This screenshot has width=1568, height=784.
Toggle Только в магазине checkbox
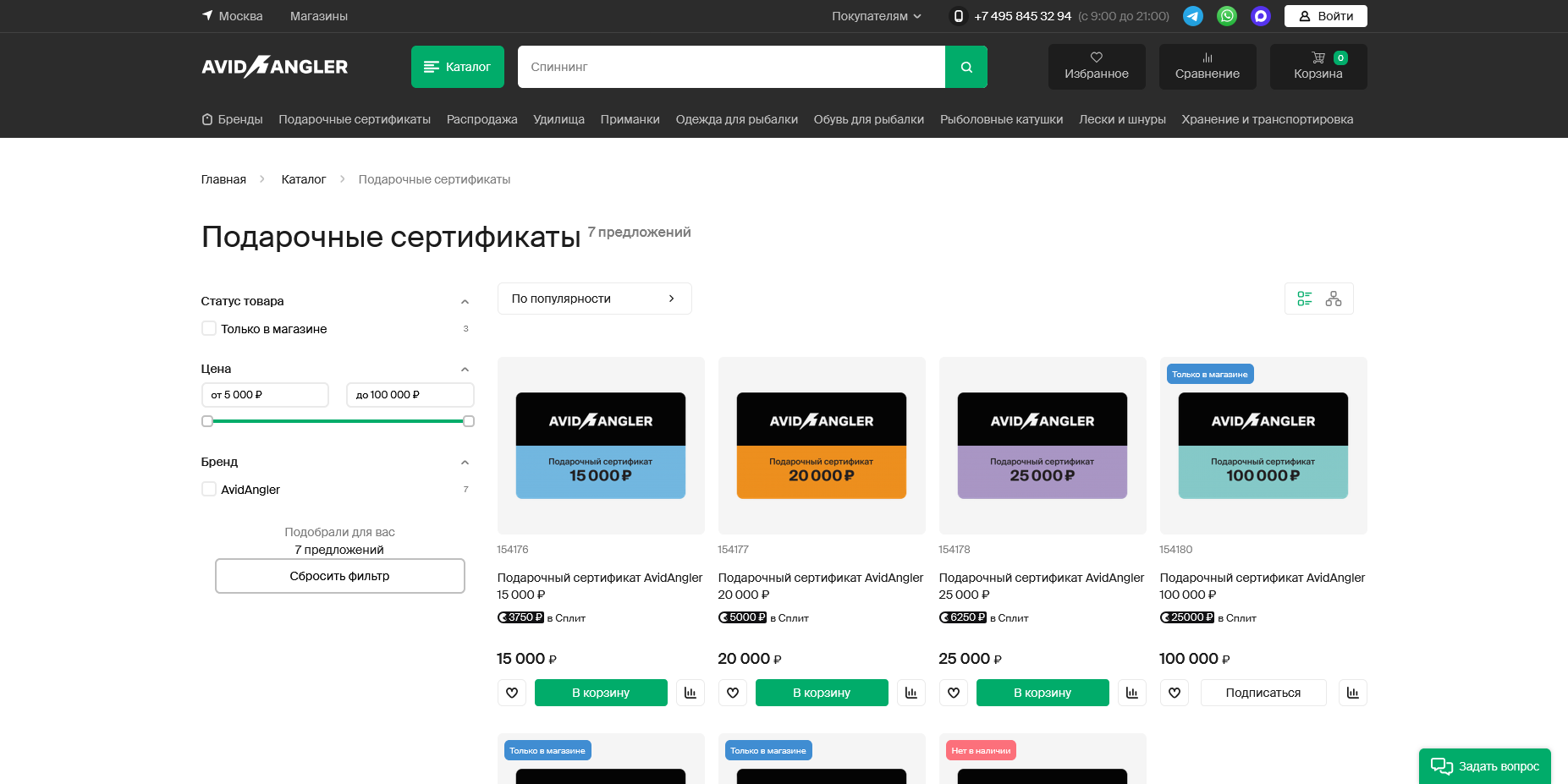point(209,328)
